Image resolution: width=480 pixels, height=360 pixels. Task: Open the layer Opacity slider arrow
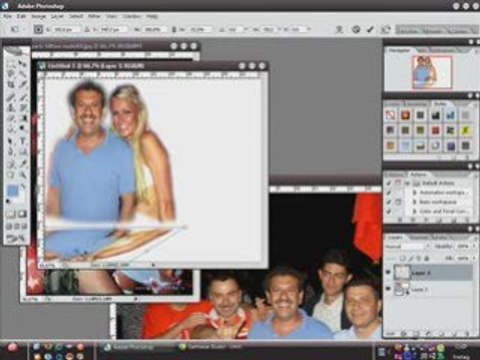[x=474, y=246]
